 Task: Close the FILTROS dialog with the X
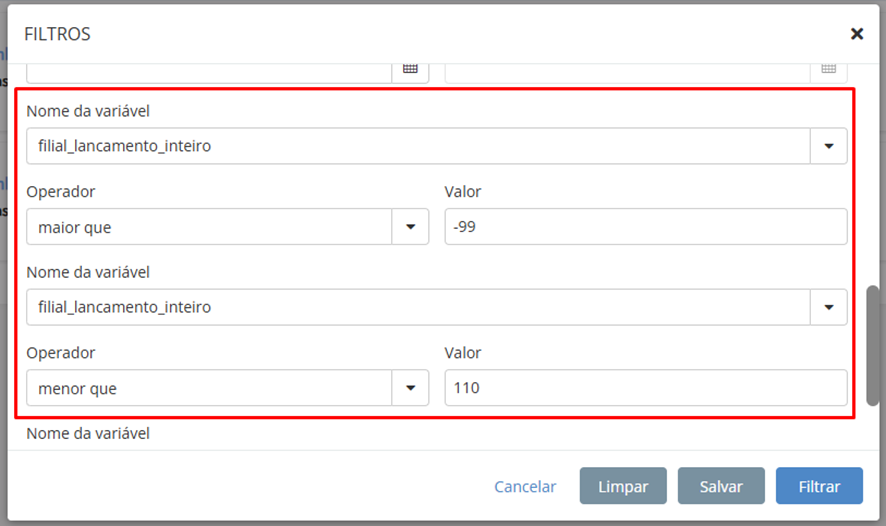tap(856, 34)
